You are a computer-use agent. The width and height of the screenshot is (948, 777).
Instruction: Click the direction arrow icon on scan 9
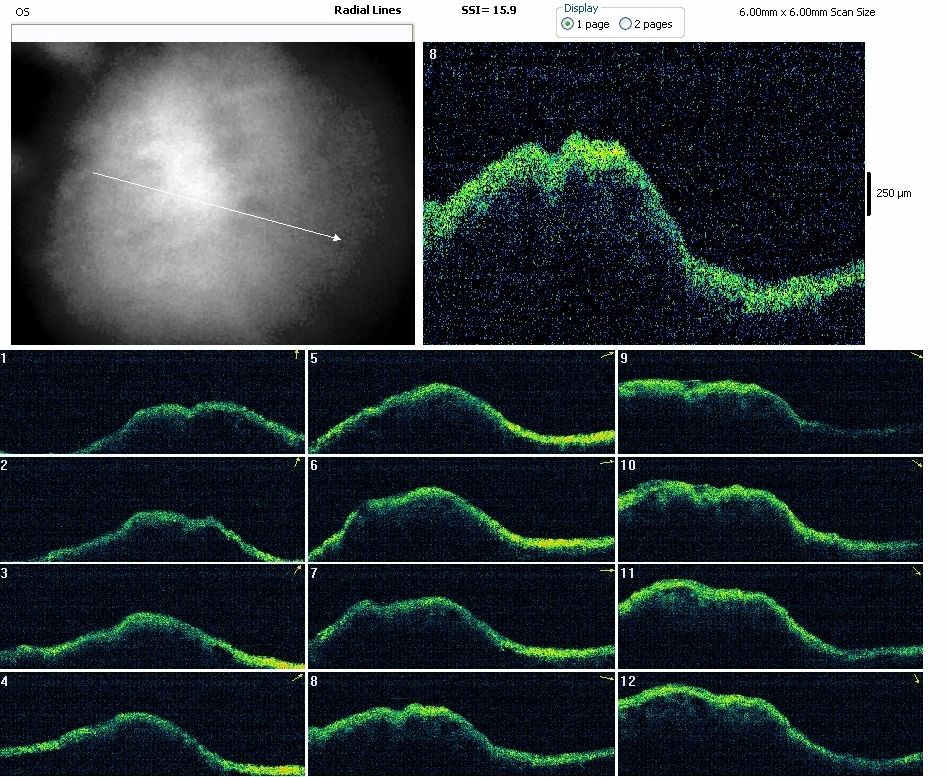[917, 356]
